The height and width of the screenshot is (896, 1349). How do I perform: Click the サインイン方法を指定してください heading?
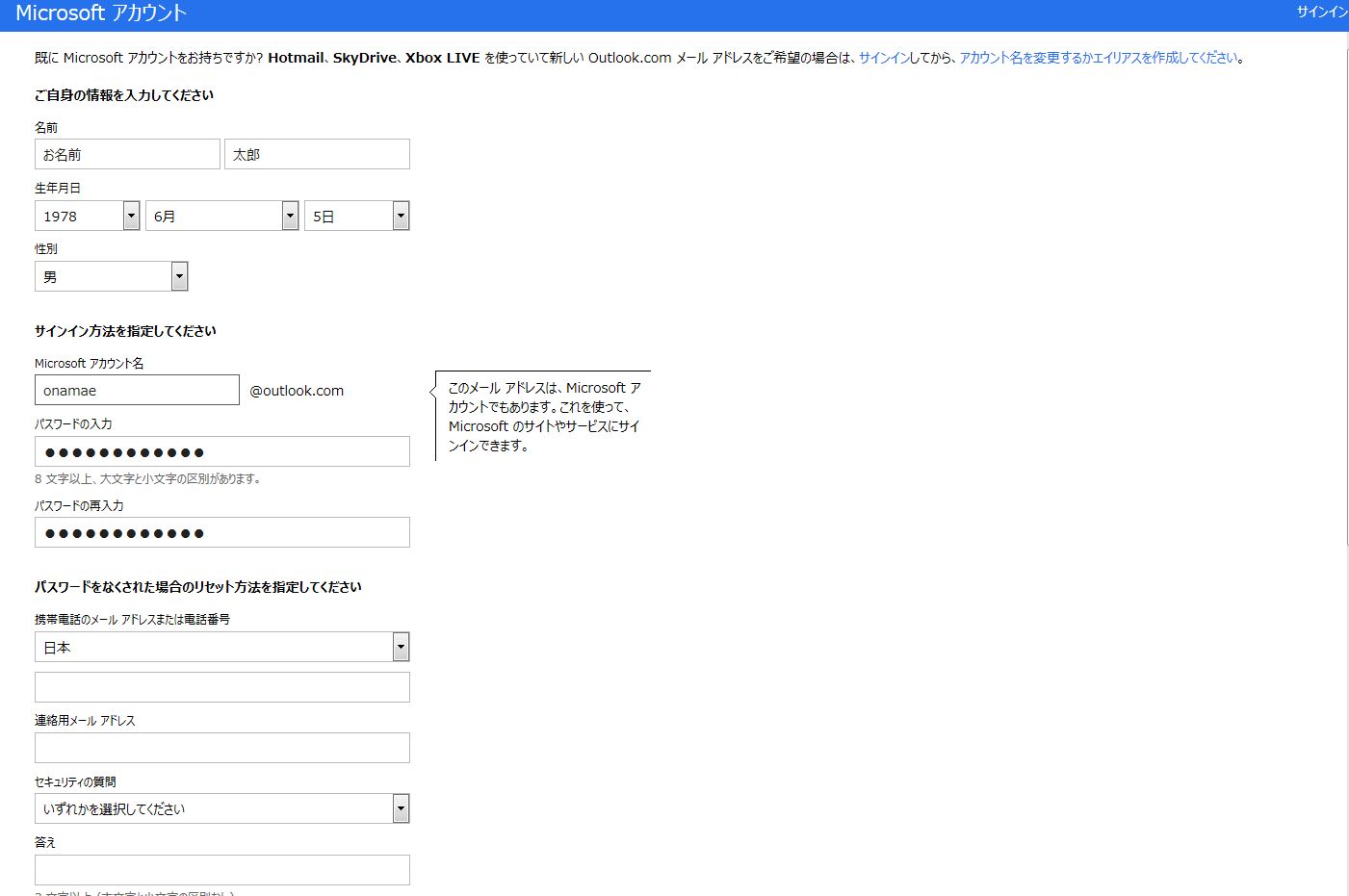pos(125,331)
